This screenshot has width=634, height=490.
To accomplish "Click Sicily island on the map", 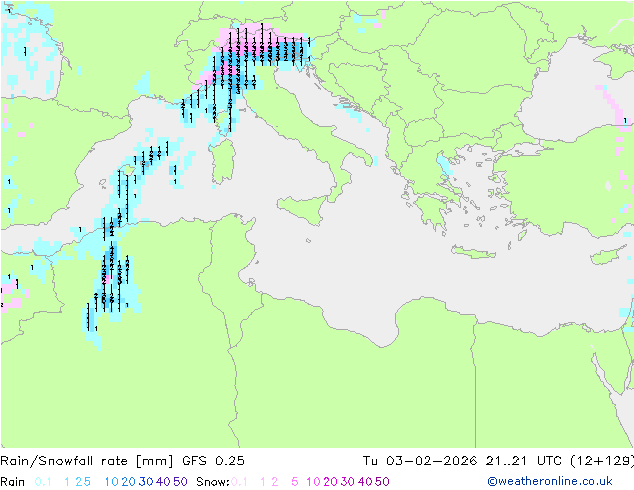I will click(304, 209).
